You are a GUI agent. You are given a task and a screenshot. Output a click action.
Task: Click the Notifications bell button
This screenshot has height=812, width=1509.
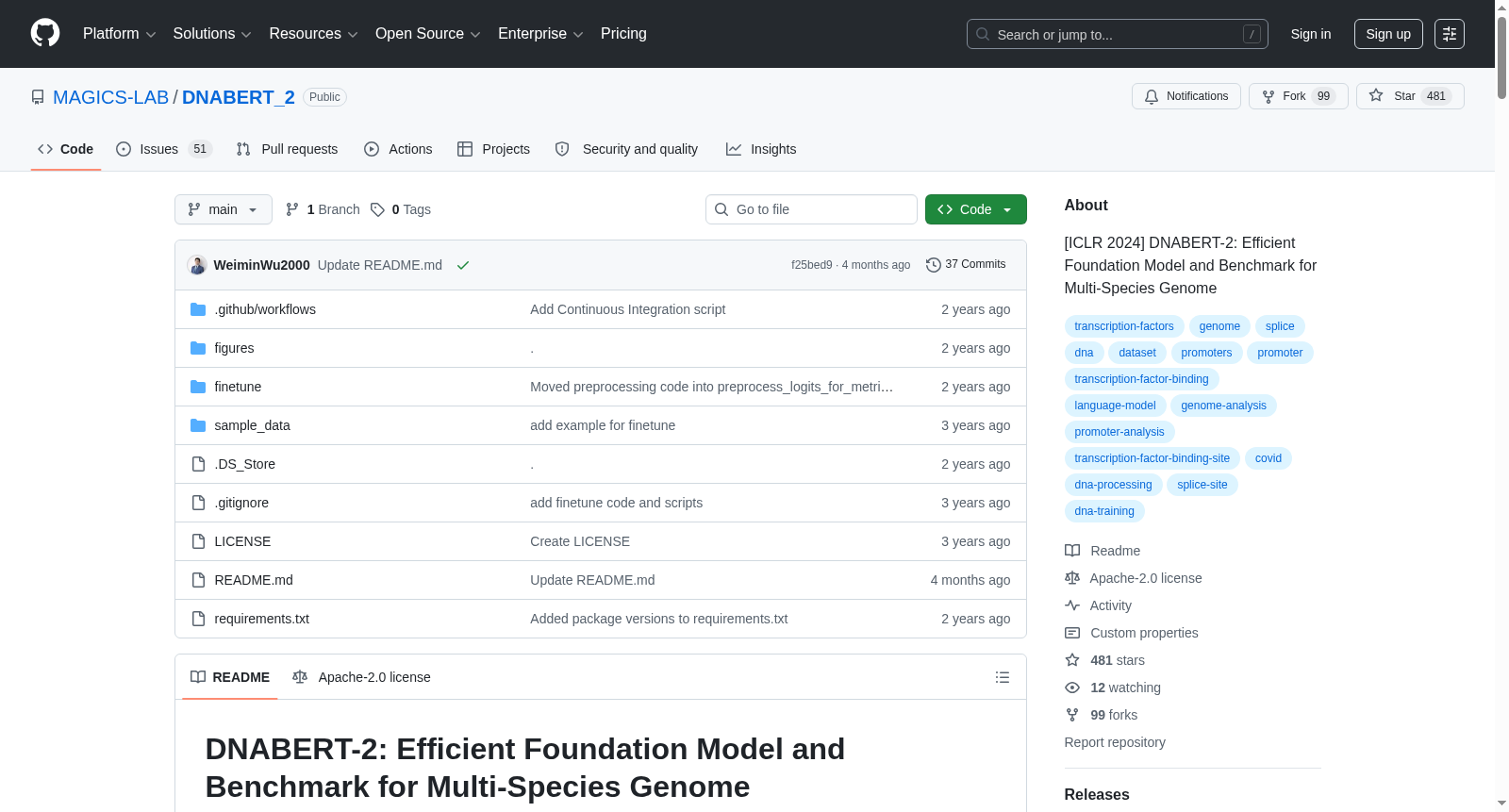1186,96
